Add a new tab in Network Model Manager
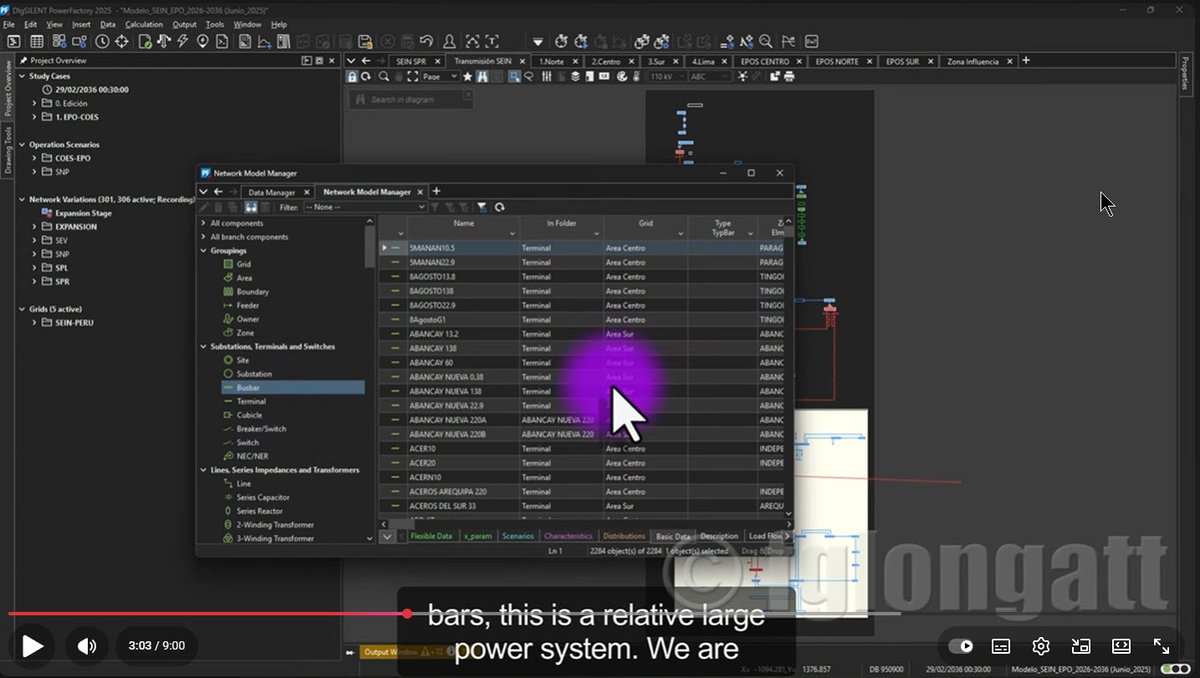 click(x=436, y=192)
